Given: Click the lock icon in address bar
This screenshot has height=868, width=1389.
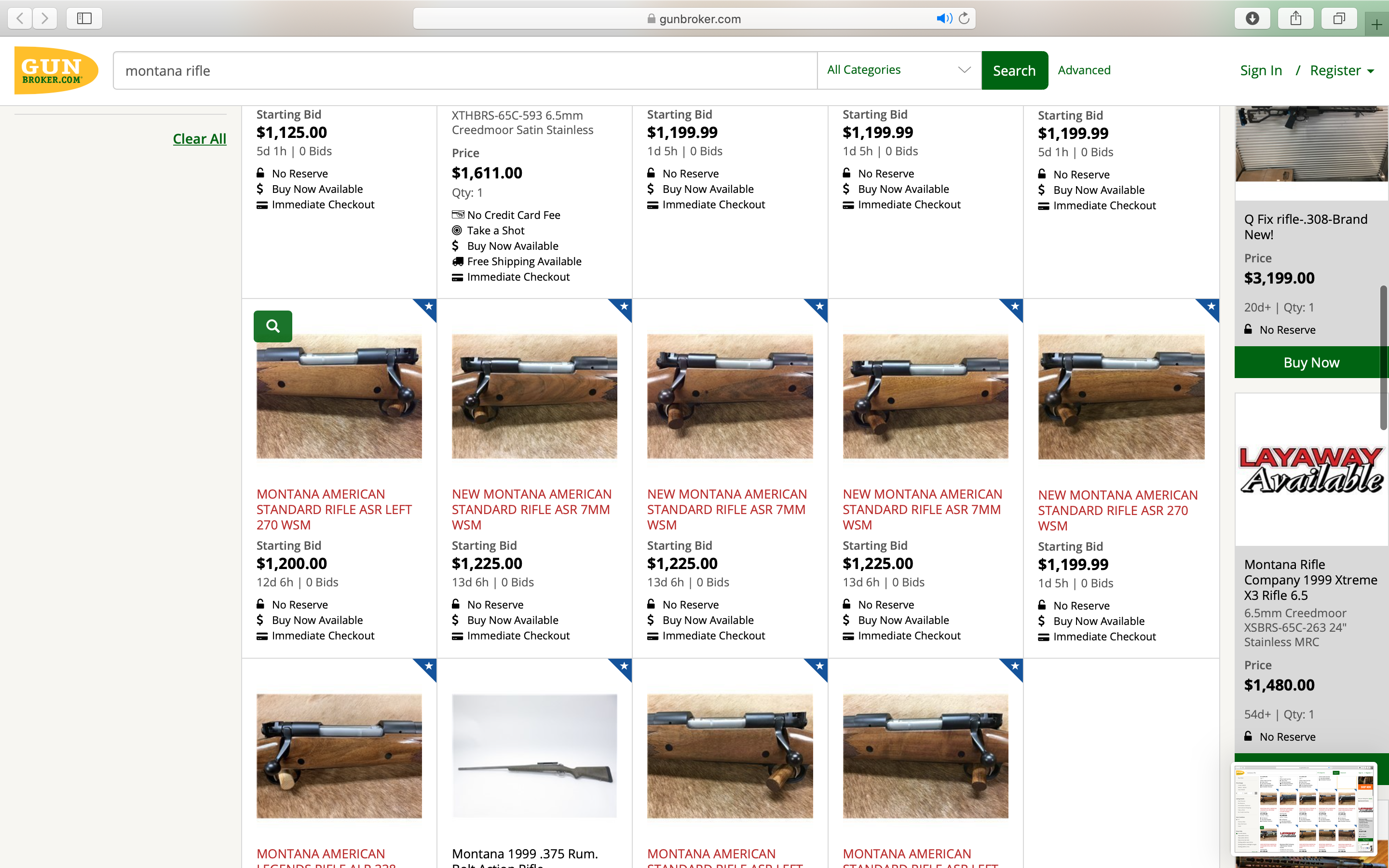Looking at the screenshot, I should click(x=651, y=18).
